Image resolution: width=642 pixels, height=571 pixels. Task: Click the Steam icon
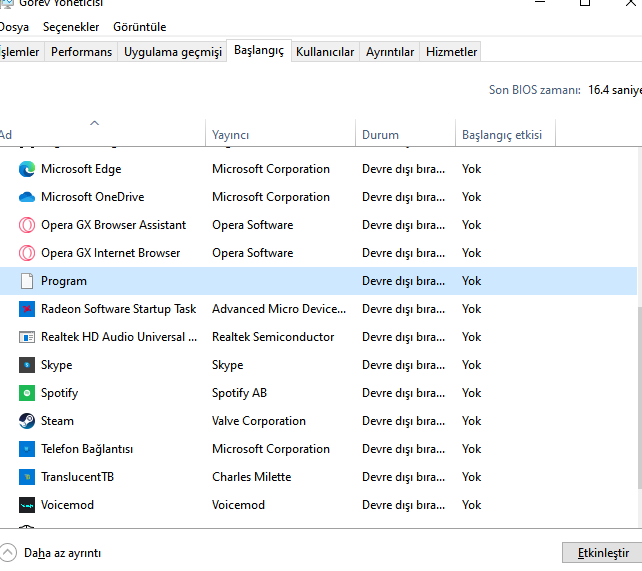(27, 421)
